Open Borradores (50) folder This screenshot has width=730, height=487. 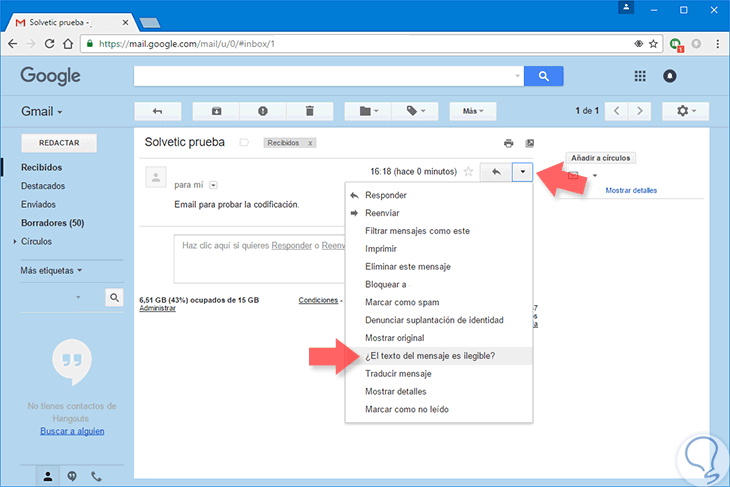53,223
